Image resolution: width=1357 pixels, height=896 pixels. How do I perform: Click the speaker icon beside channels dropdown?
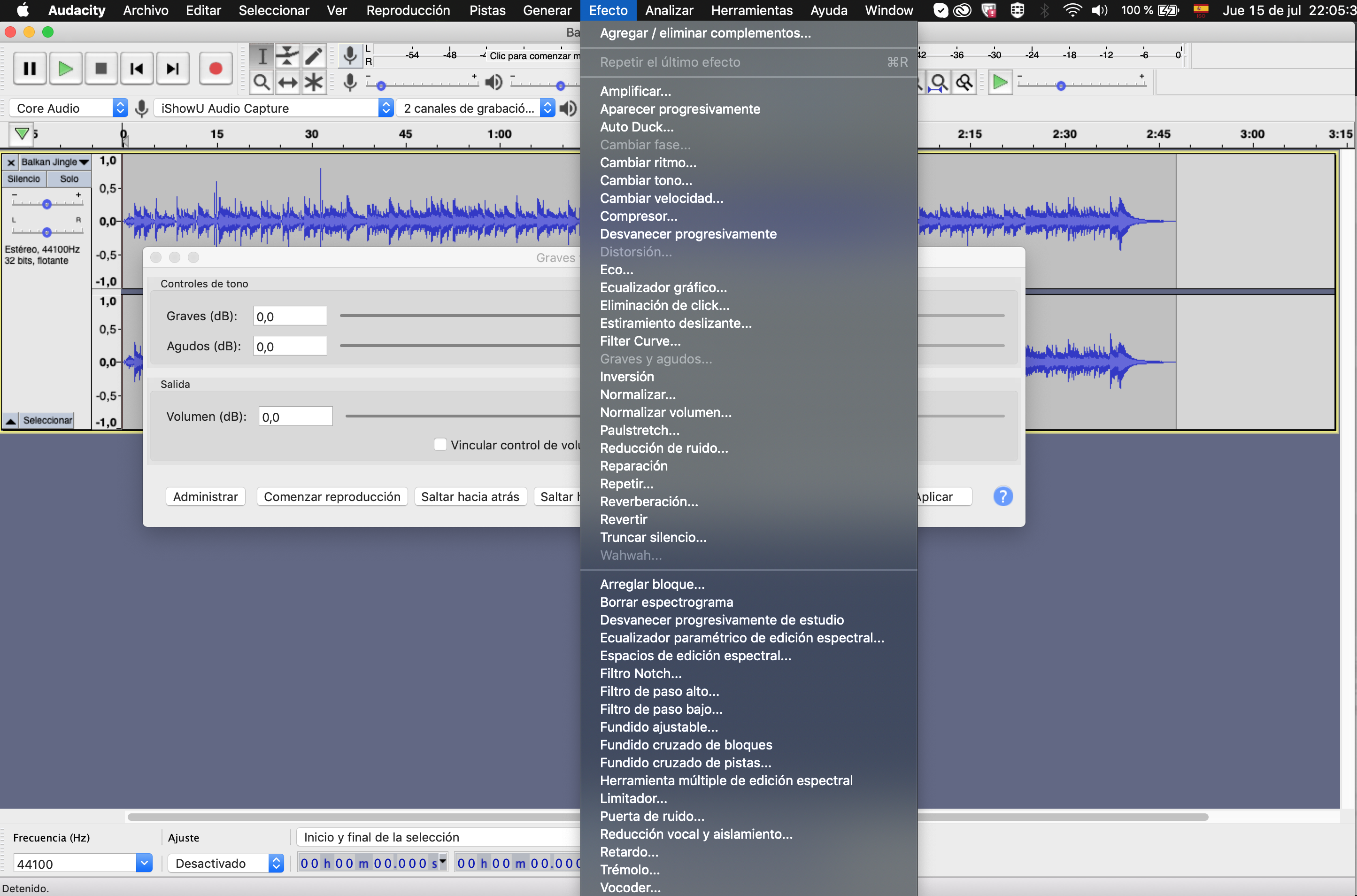(568, 108)
